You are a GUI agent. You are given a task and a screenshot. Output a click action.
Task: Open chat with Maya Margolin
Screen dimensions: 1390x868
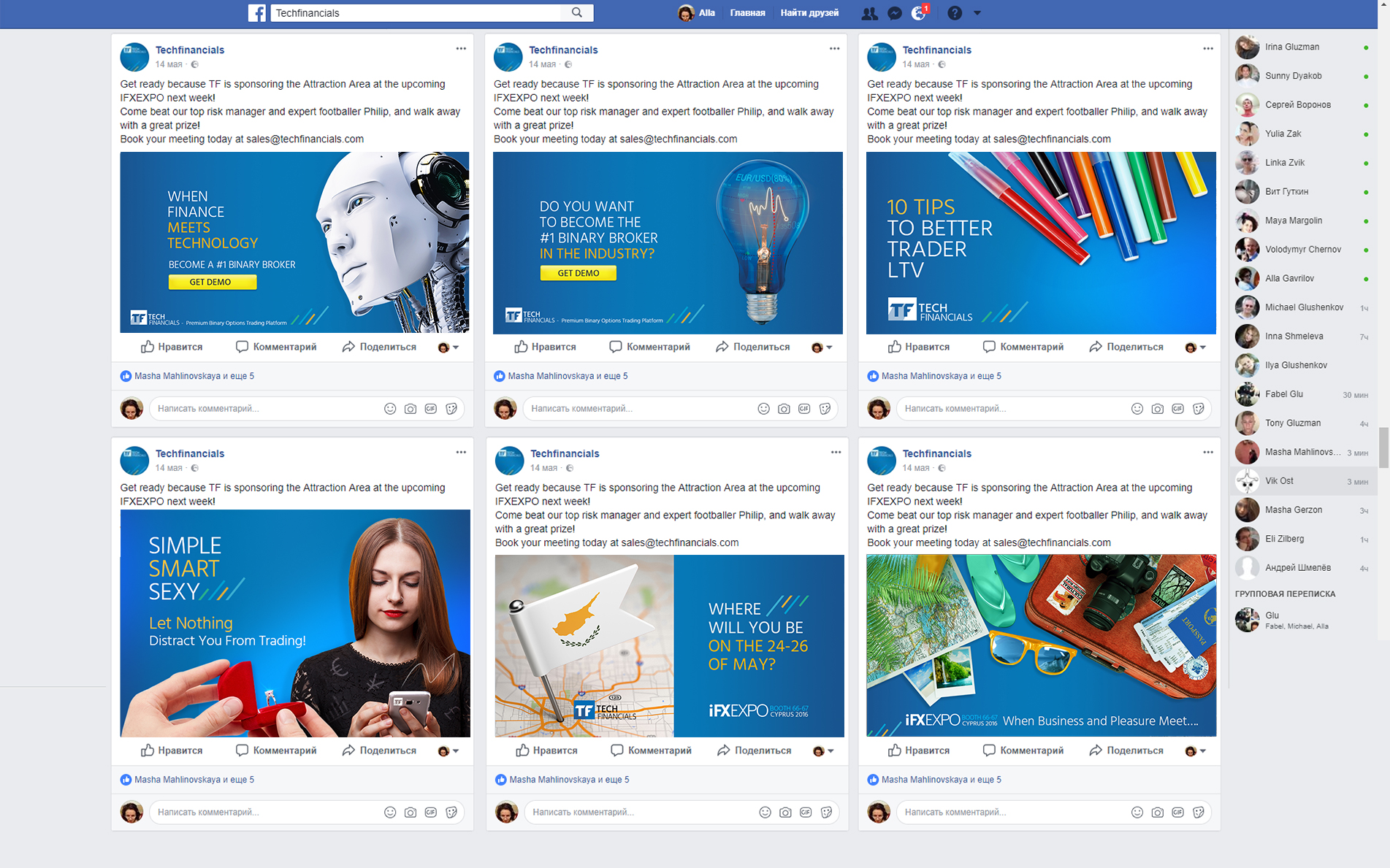tap(1303, 220)
